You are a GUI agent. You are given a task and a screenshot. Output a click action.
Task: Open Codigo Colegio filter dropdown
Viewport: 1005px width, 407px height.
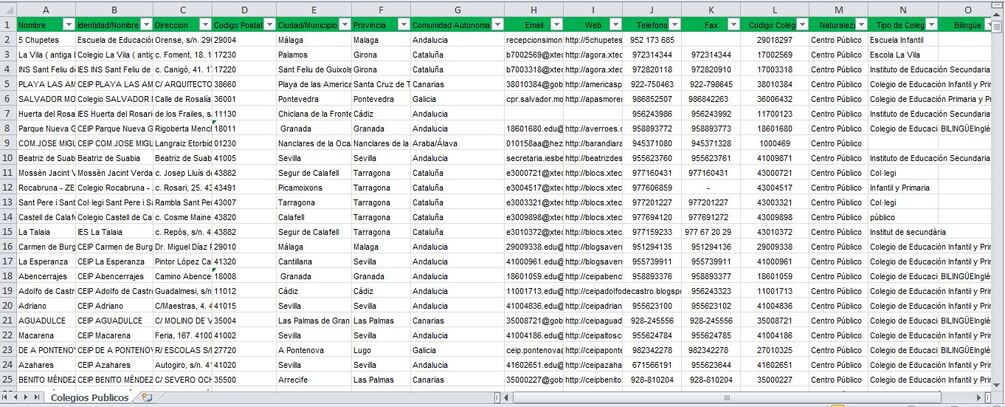point(801,24)
